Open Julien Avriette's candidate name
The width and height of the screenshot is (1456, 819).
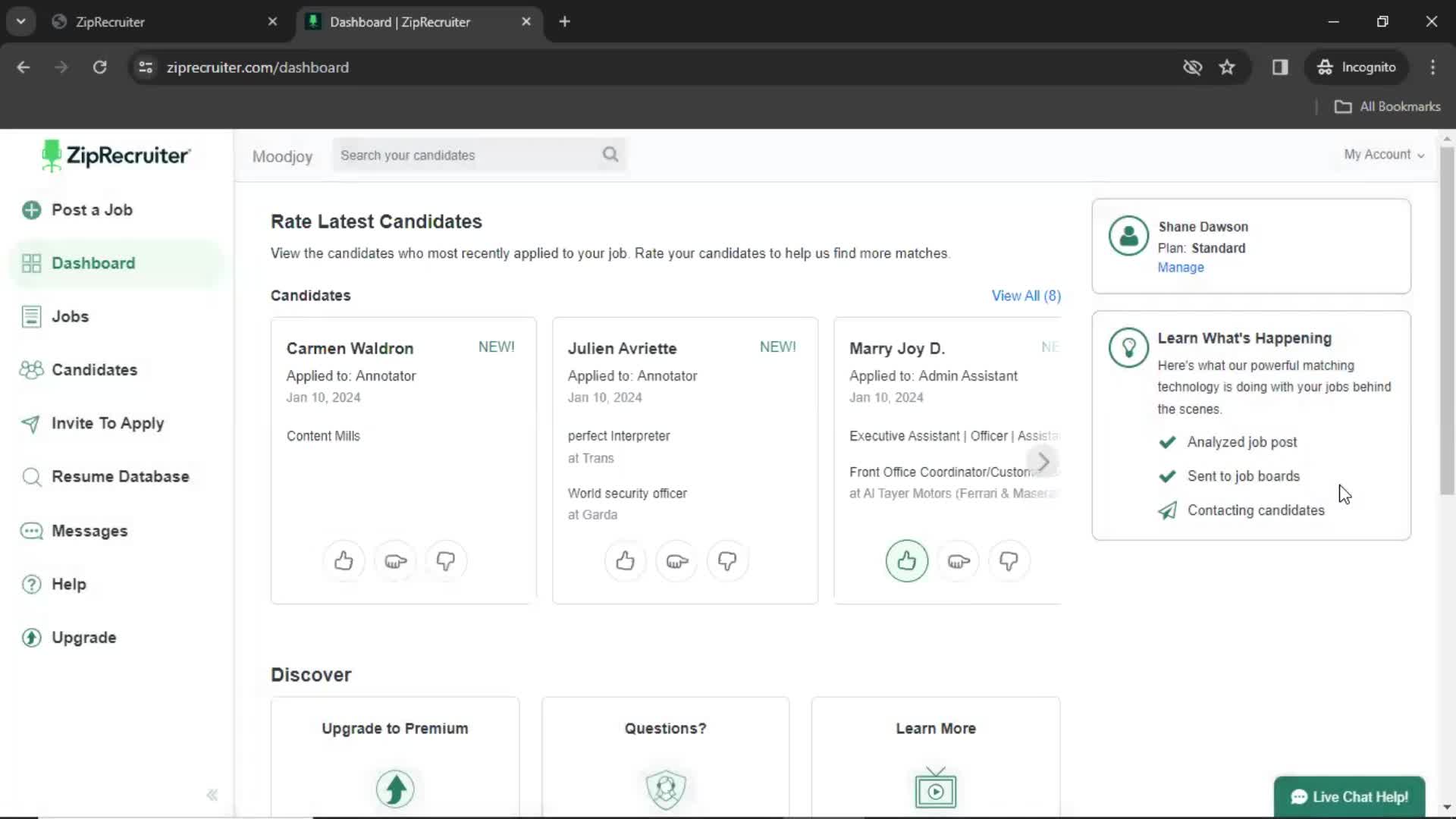[x=622, y=348]
